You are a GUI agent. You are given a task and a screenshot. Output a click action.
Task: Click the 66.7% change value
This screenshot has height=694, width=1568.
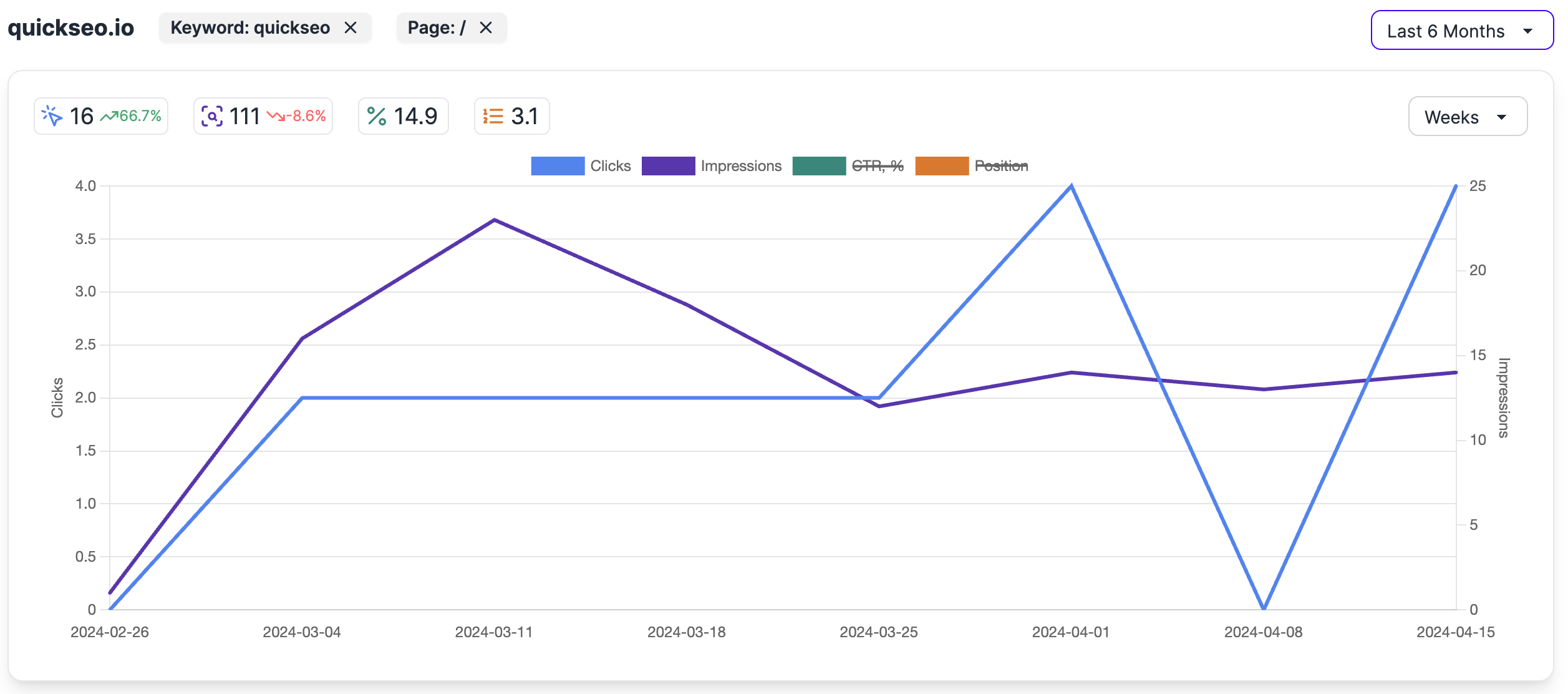140,116
